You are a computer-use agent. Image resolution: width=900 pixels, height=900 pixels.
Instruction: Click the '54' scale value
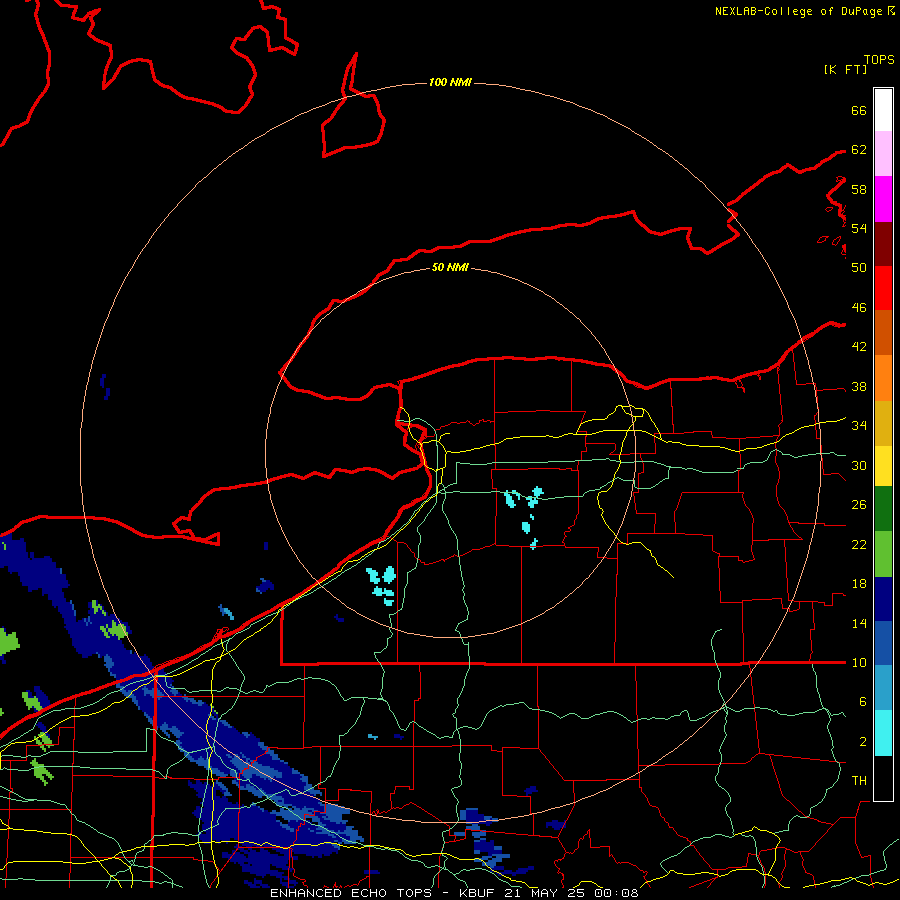(859, 228)
